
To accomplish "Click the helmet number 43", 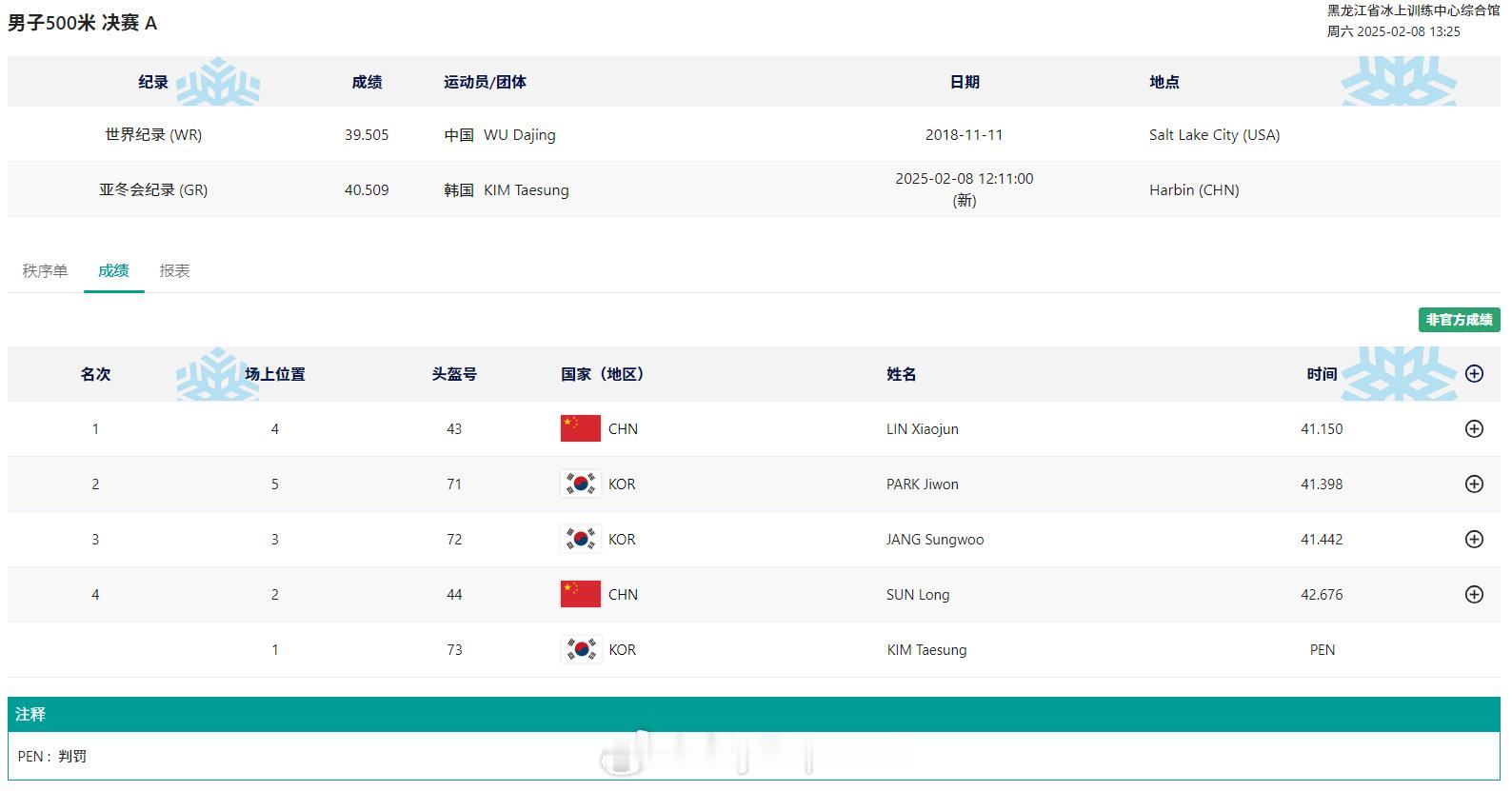I will (x=454, y=429).
